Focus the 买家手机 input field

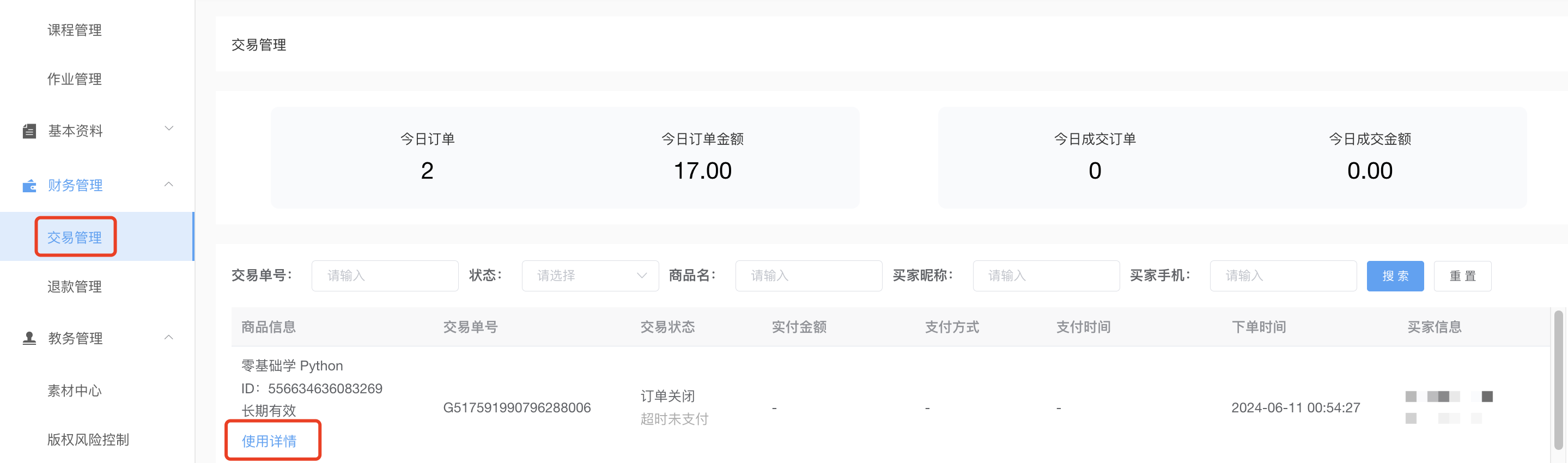[1283, 276]
